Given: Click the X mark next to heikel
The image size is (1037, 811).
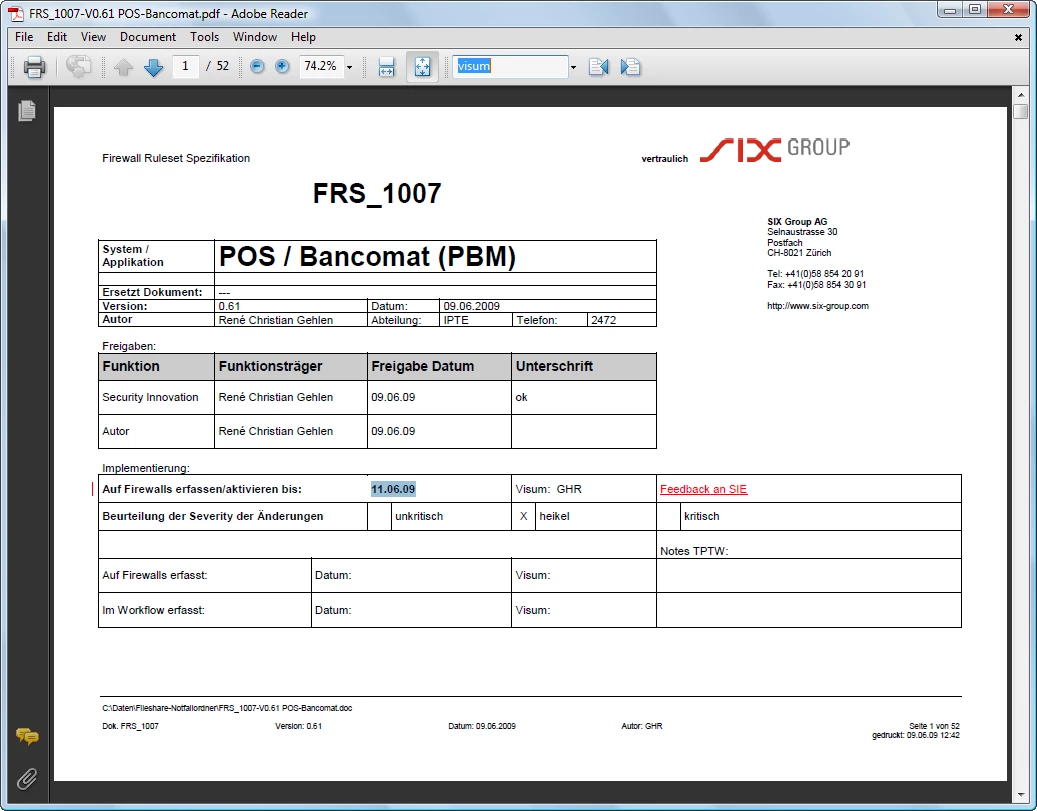Looking at the screenshot, I should coord(523,516).
